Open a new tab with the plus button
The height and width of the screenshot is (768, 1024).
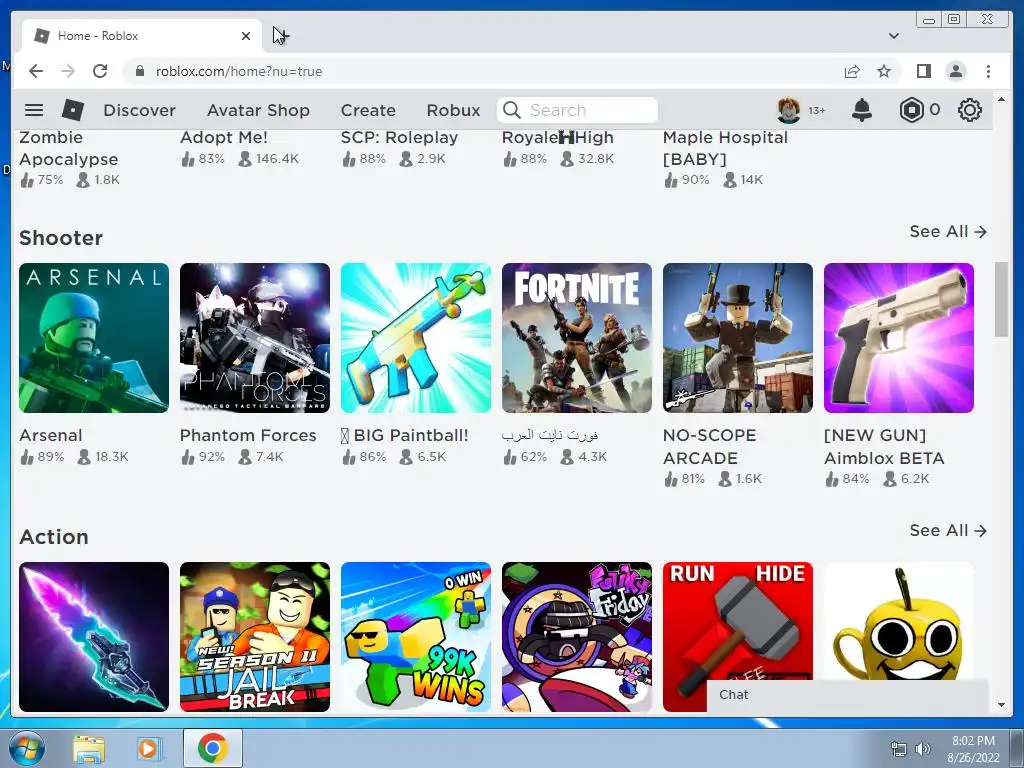point(281,36)
